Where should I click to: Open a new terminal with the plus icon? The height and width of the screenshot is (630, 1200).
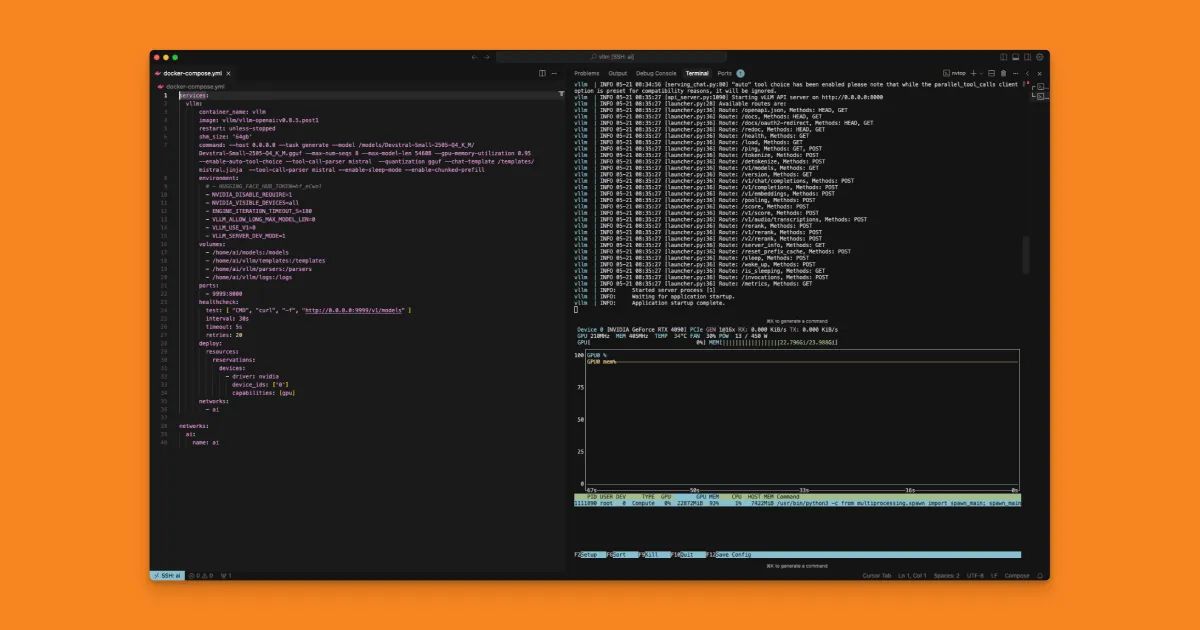pos(973,73)
